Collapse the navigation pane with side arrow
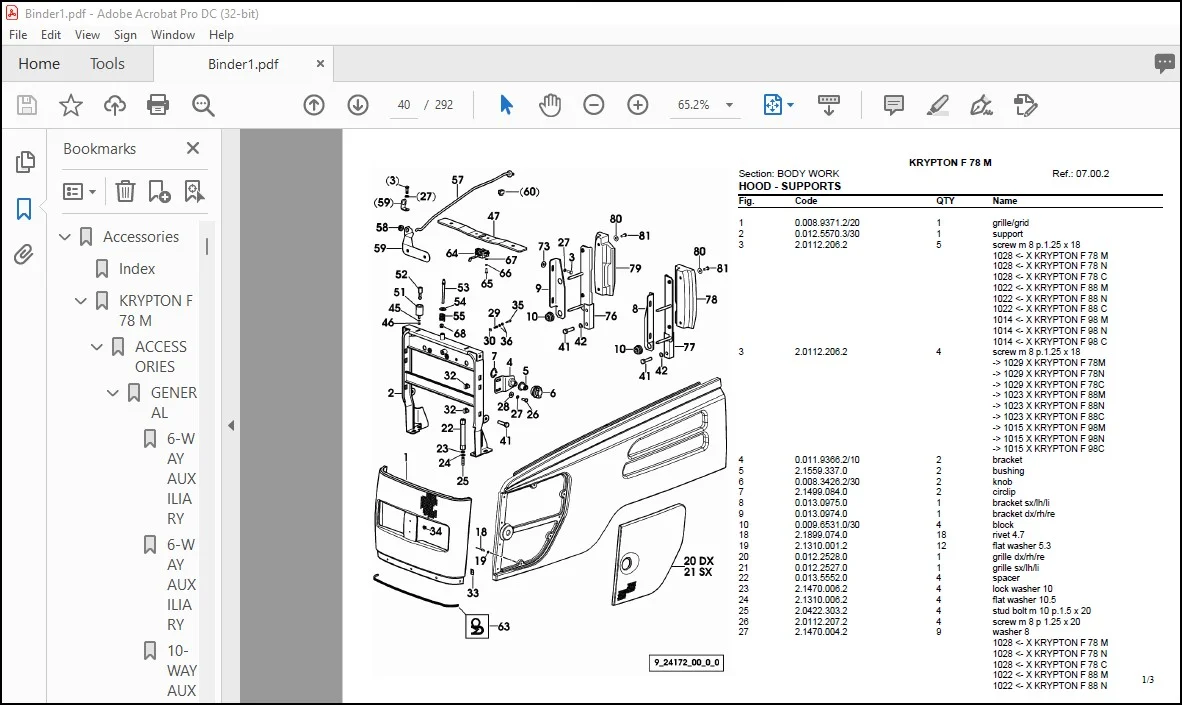This screenshot has height=705, width=1182. [231, 425]
